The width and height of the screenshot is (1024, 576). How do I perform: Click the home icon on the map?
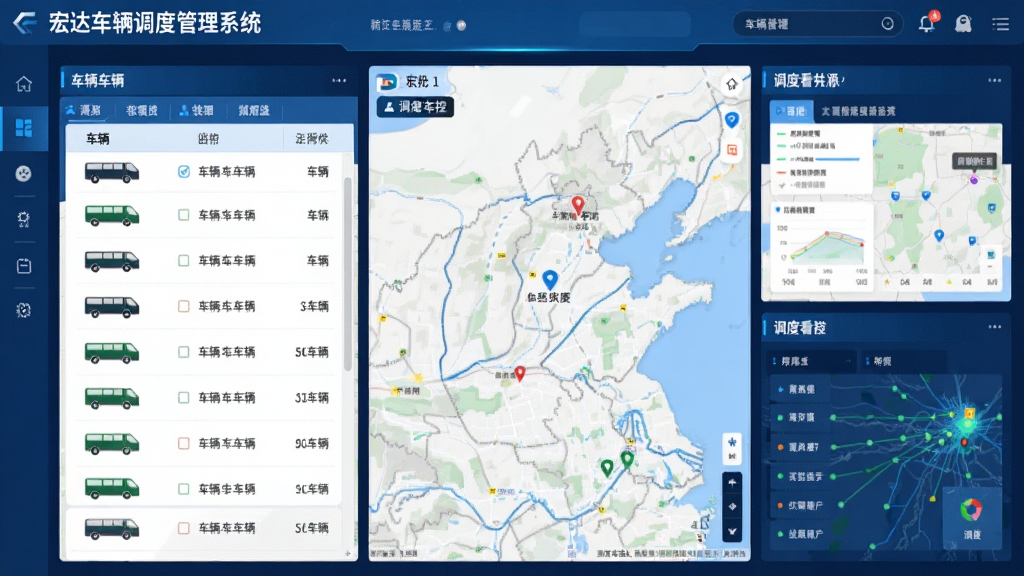(731, 84)
